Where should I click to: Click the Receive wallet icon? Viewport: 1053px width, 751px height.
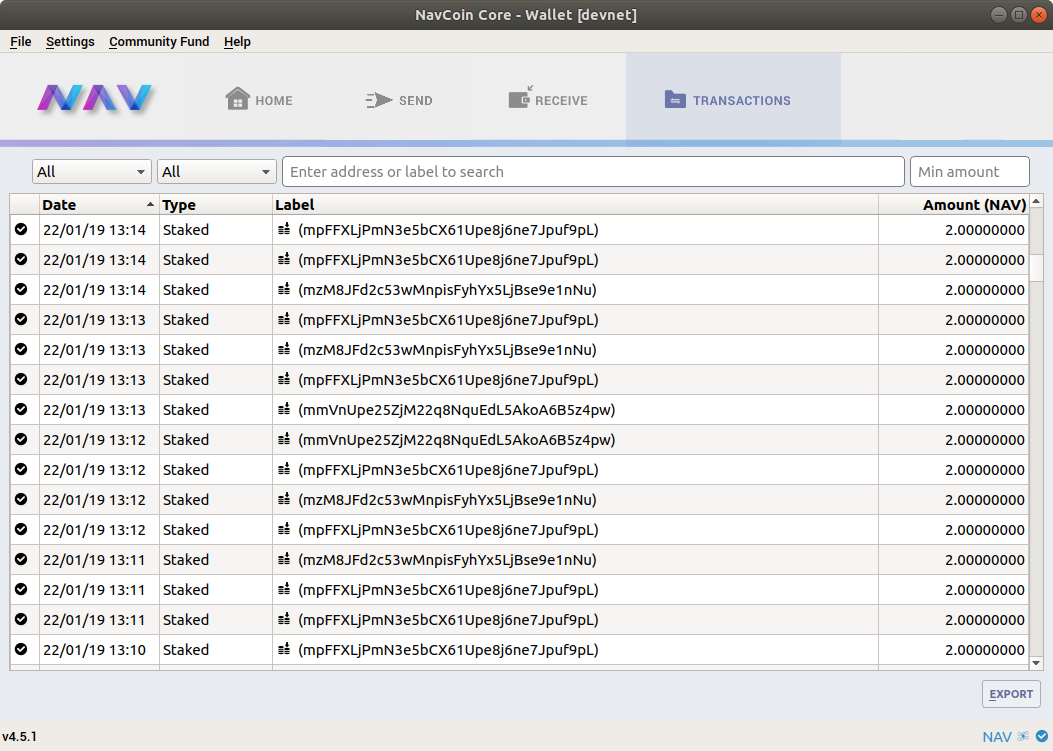[x=520, y=97]
